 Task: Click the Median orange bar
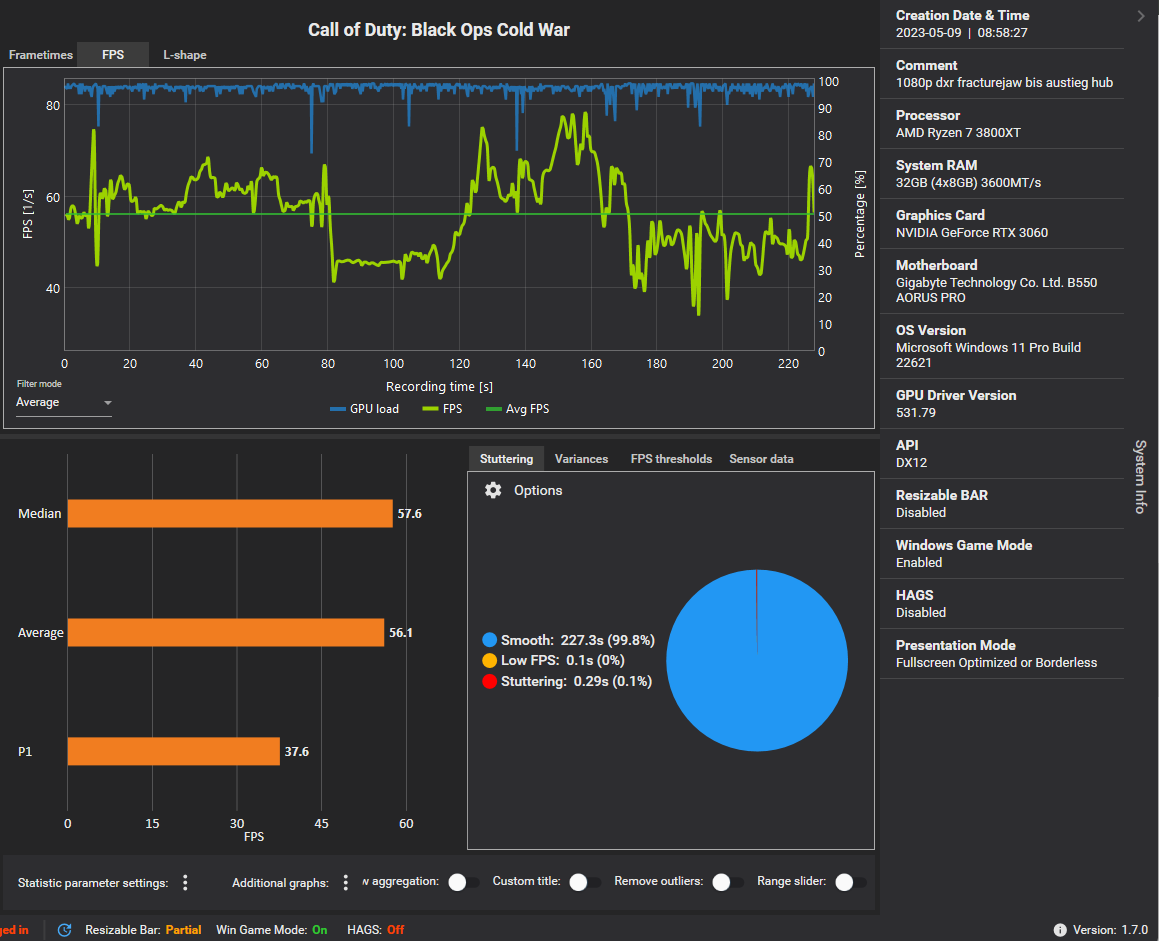pos(230,514)
